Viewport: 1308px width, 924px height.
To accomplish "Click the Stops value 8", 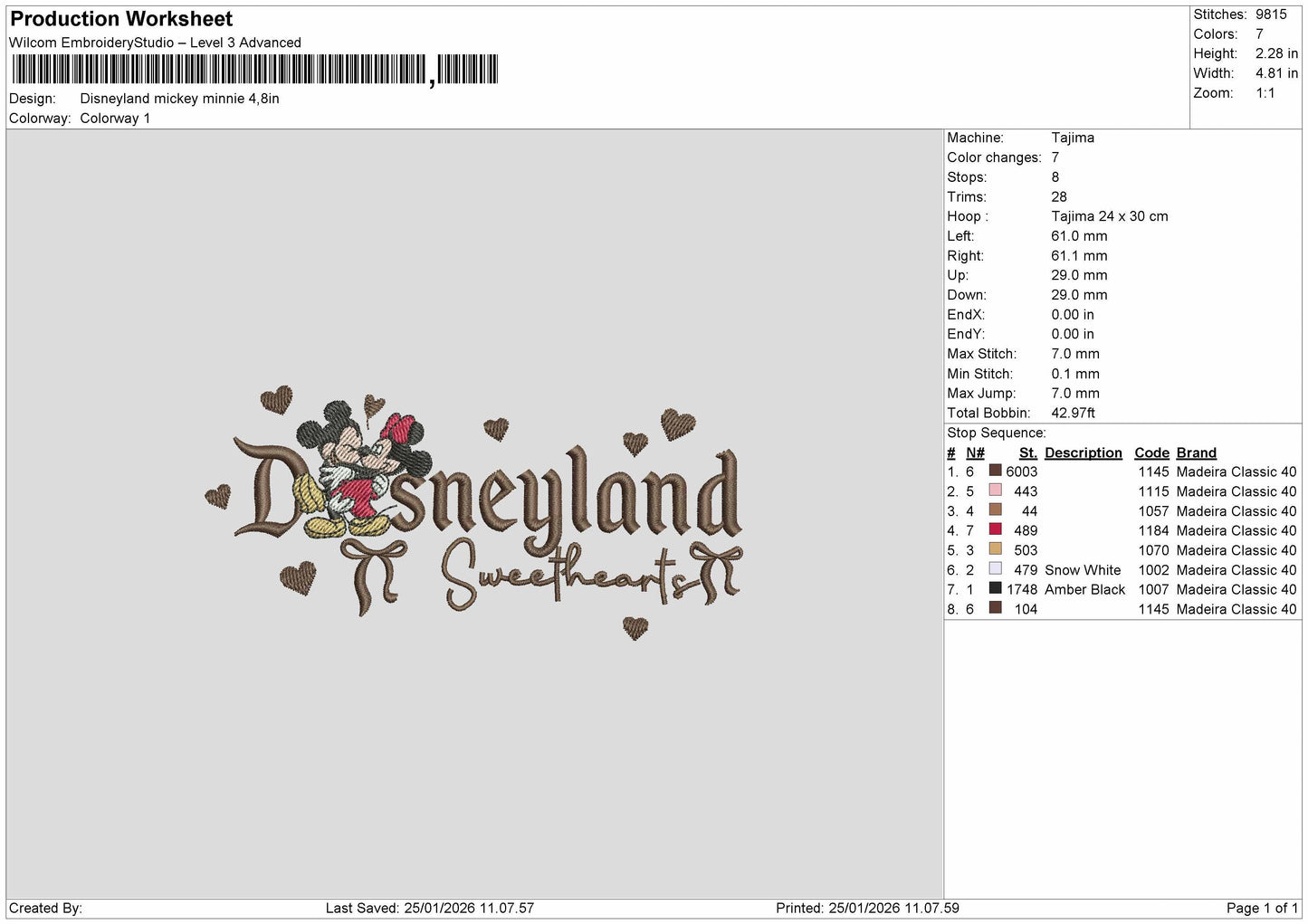I will [1055, 177].
